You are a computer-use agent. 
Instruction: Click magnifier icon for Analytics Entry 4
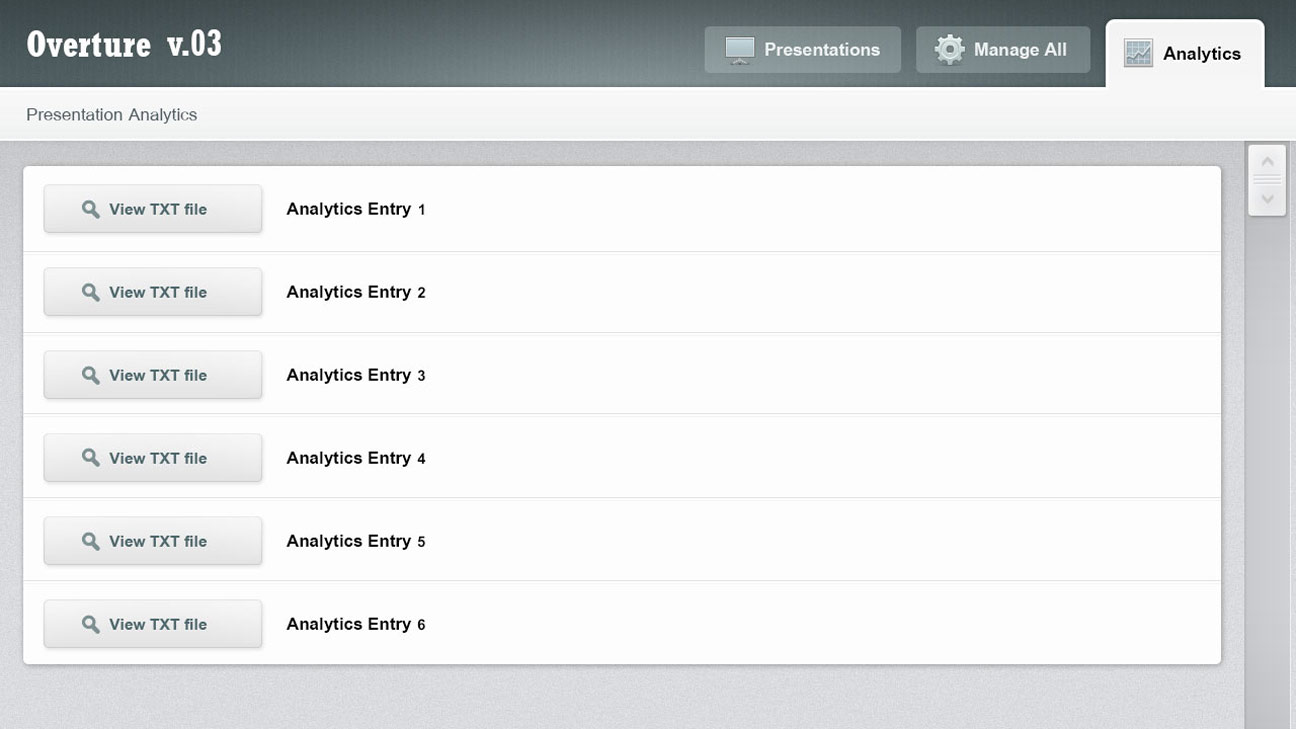tap(91, 458)
